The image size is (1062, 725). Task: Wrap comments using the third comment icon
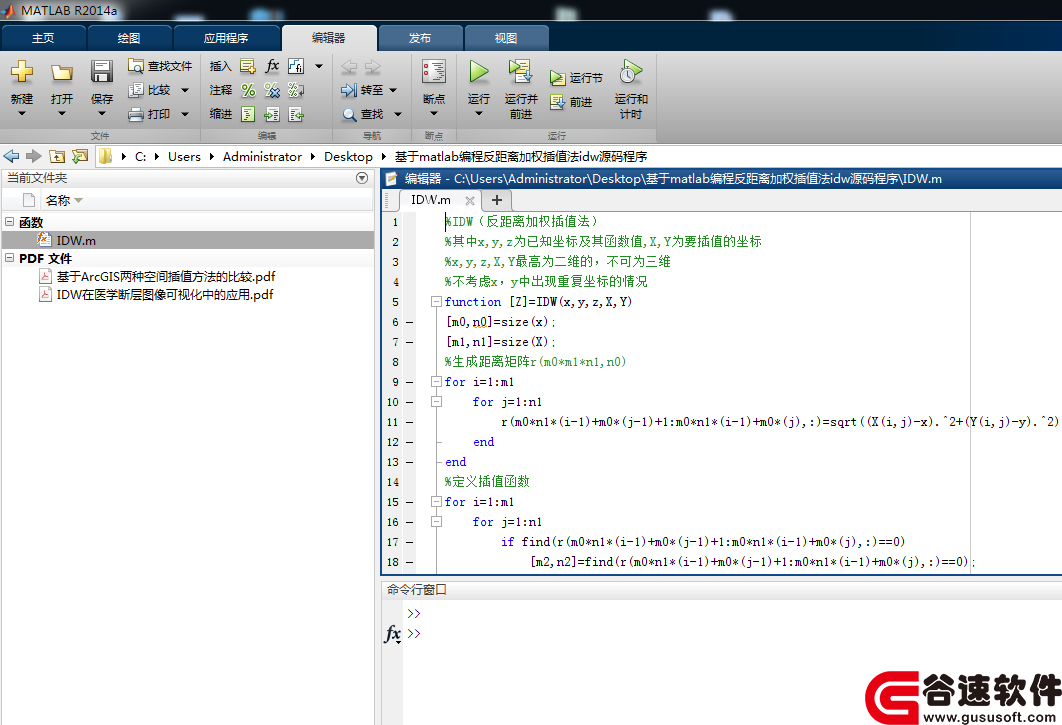click(296, 89)
